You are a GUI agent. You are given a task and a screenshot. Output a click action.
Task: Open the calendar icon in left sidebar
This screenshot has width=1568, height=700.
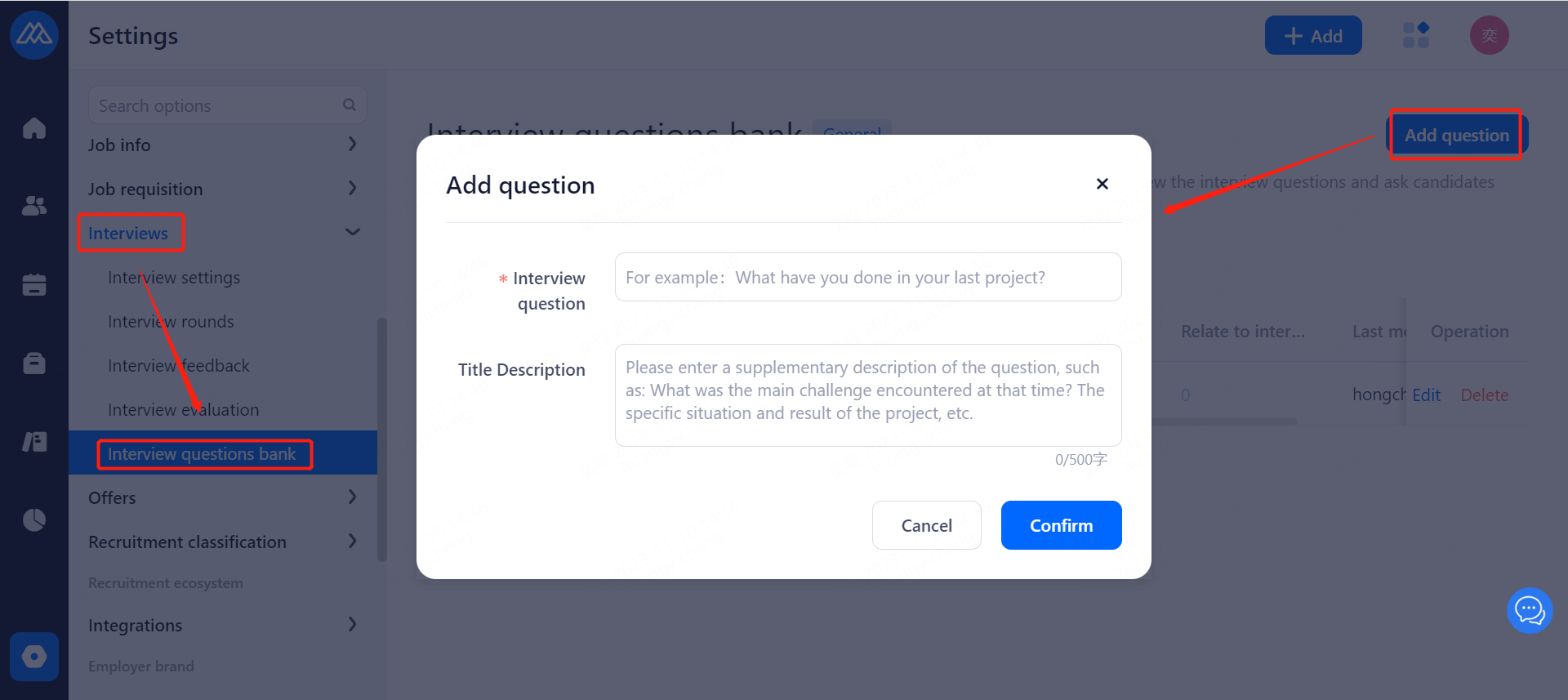(x=34, y=284)
